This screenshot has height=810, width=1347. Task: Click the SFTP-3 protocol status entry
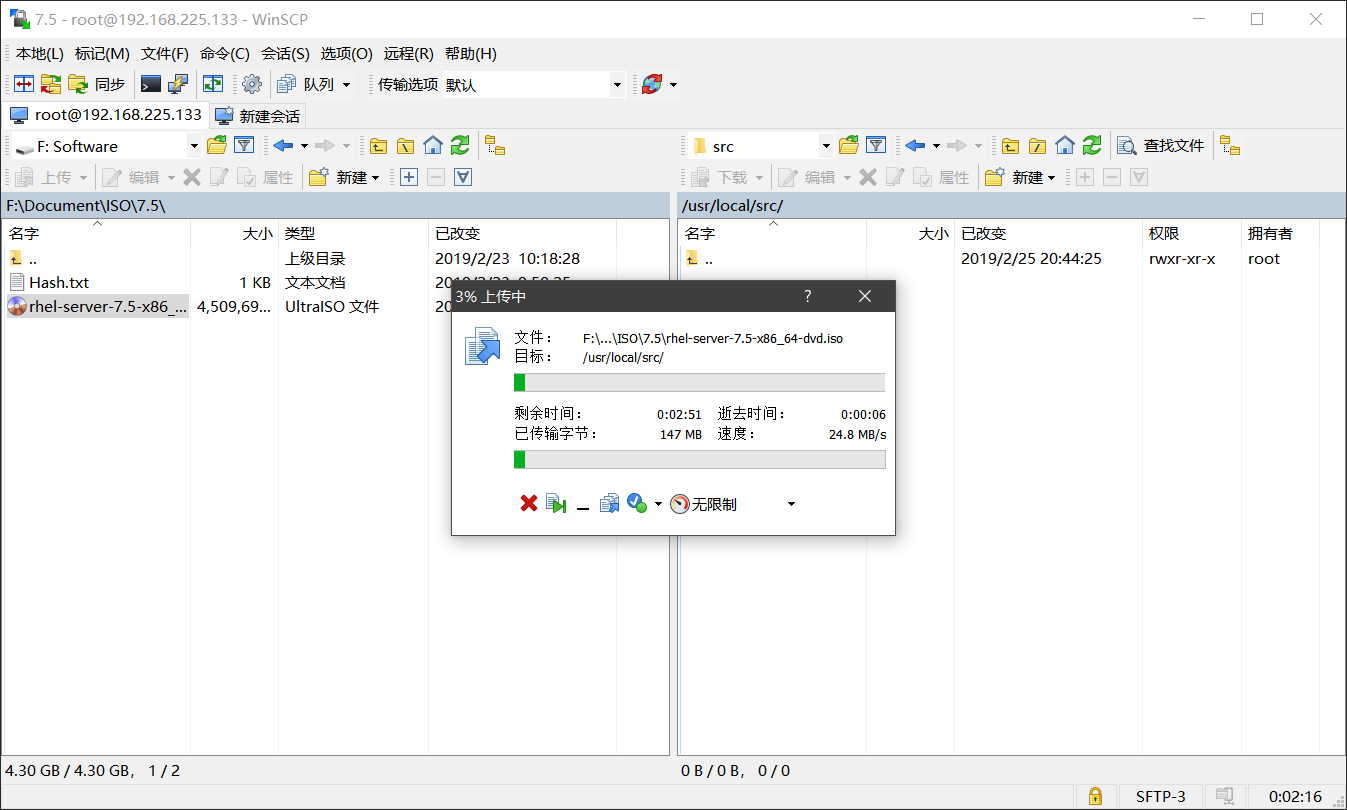(1160, 796)
